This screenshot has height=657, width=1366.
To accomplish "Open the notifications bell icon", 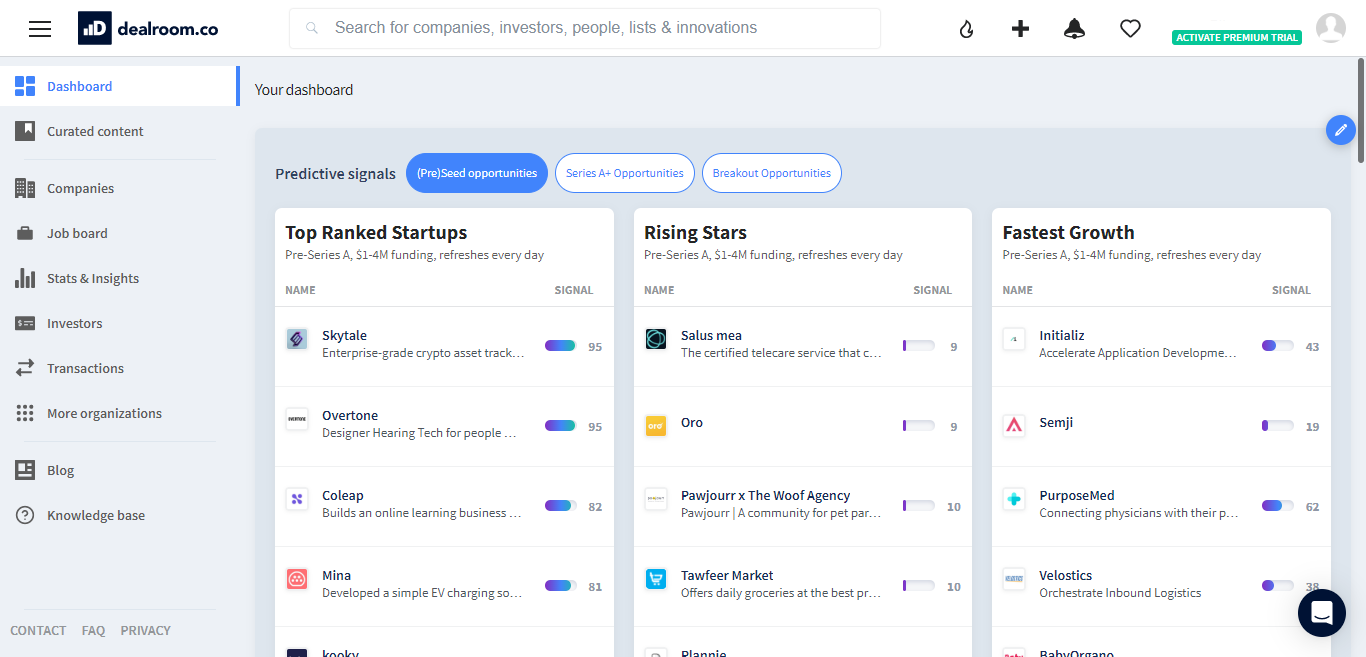I will coord(1074,28).
